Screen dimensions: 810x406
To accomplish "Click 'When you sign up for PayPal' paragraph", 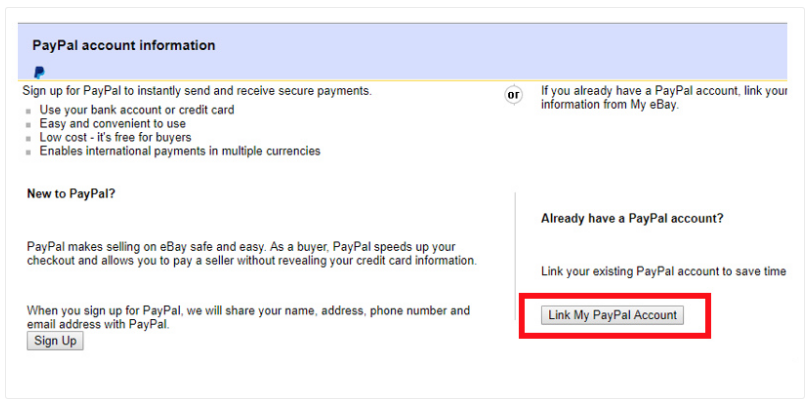I will (248, 318).
